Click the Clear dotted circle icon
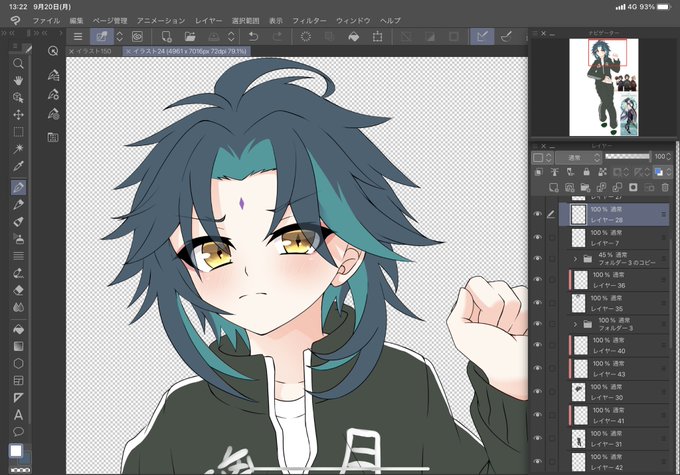The width and height of the screenshot is (680, 475). pyautogui.click(x=306, y=37)
